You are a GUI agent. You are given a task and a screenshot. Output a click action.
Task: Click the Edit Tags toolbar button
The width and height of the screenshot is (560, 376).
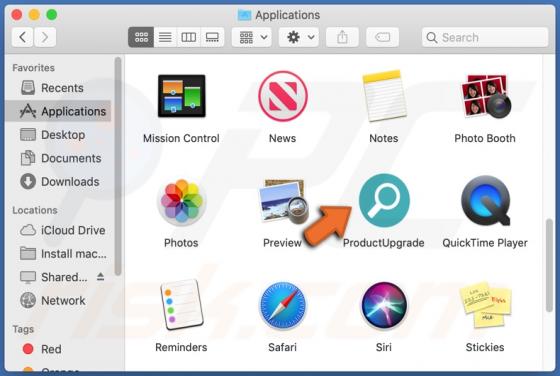coord(382,37)
